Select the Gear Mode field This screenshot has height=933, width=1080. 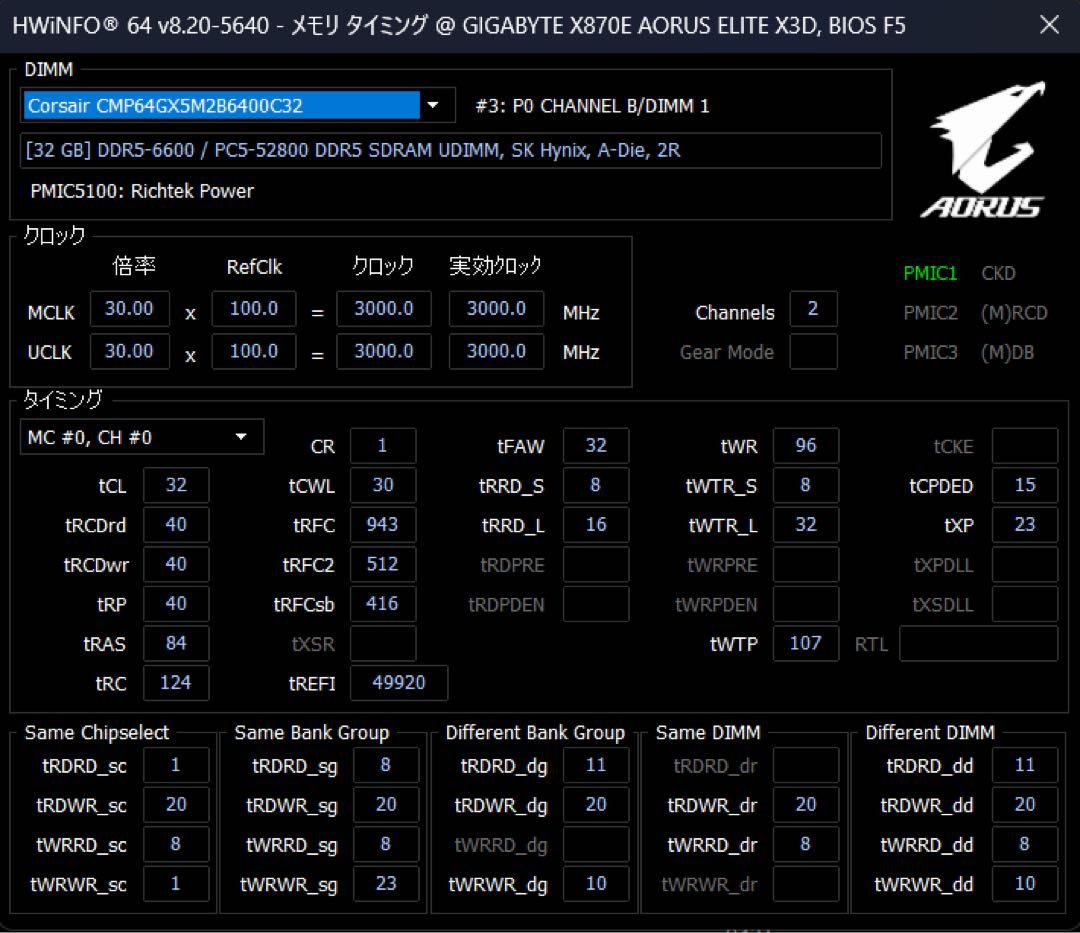pyautogui.click(x=813, y=352)
